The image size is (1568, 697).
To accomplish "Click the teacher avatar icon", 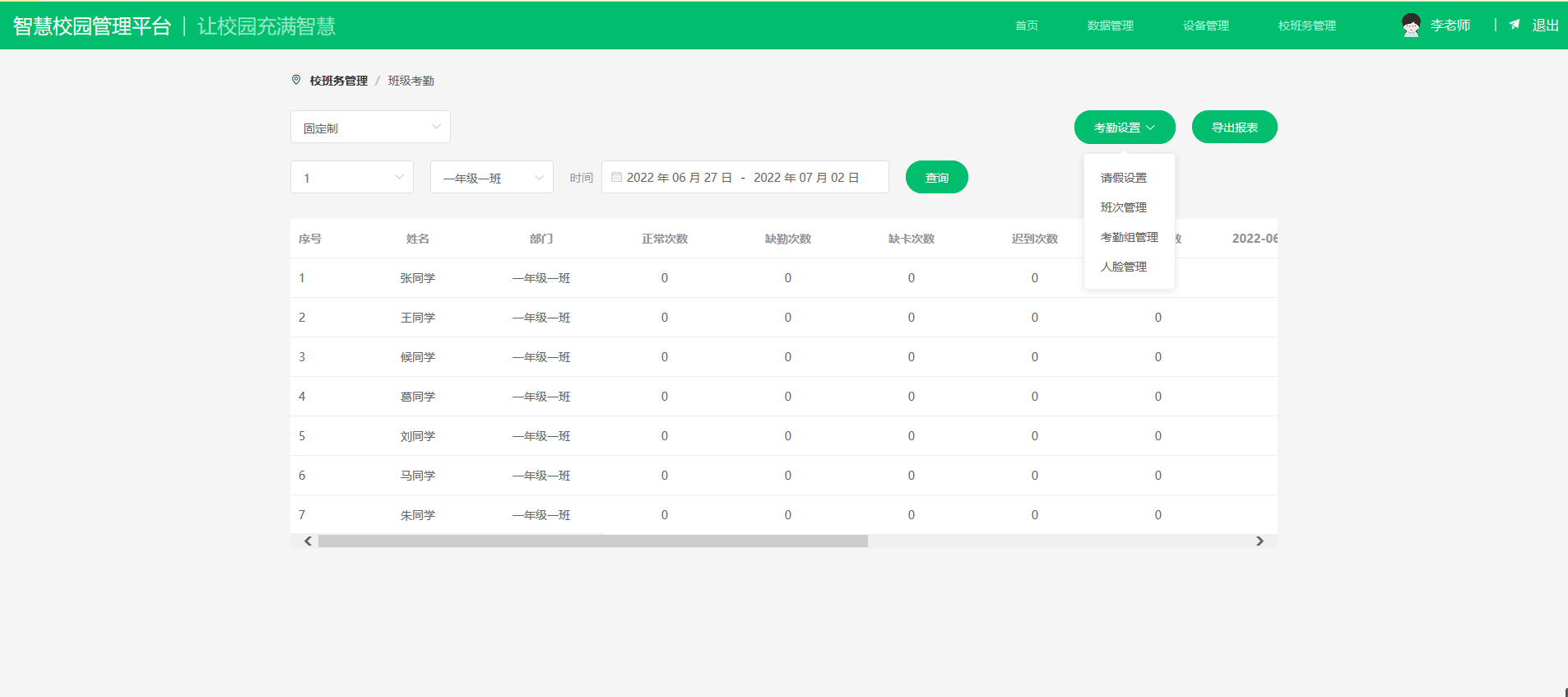I will [1411, 26].
